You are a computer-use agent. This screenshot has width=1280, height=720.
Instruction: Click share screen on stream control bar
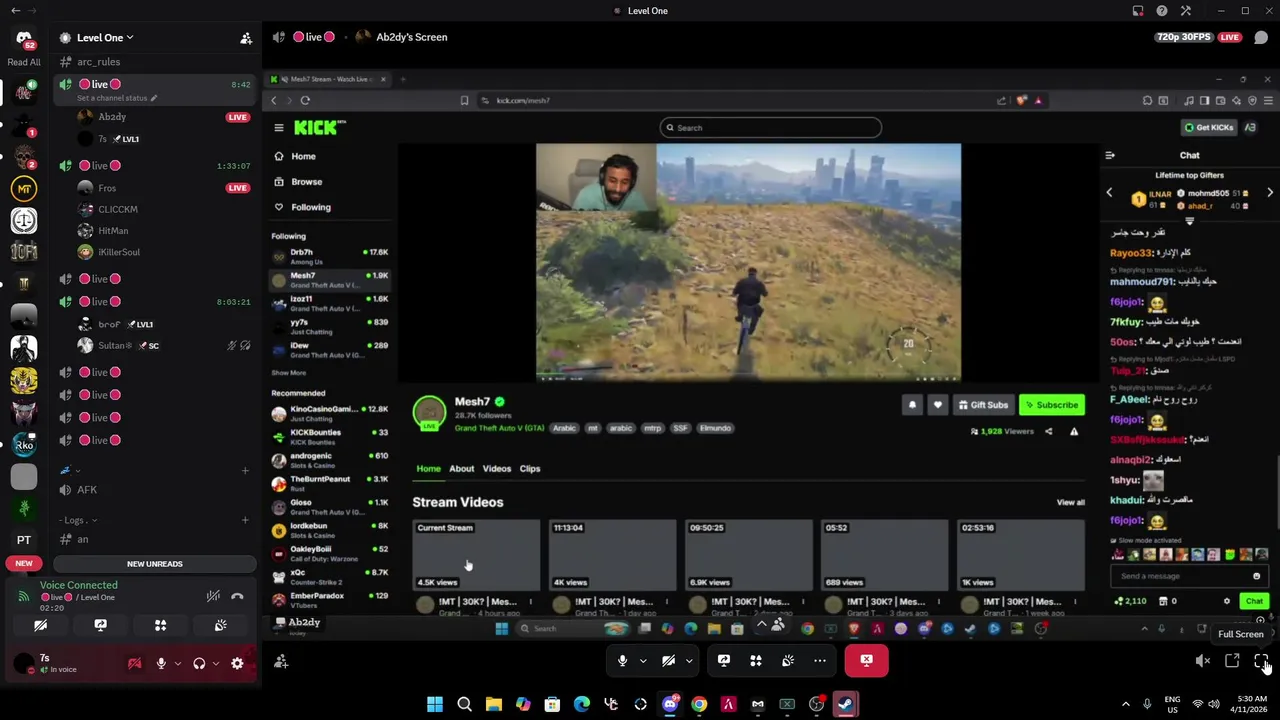[x=724, y=660]
